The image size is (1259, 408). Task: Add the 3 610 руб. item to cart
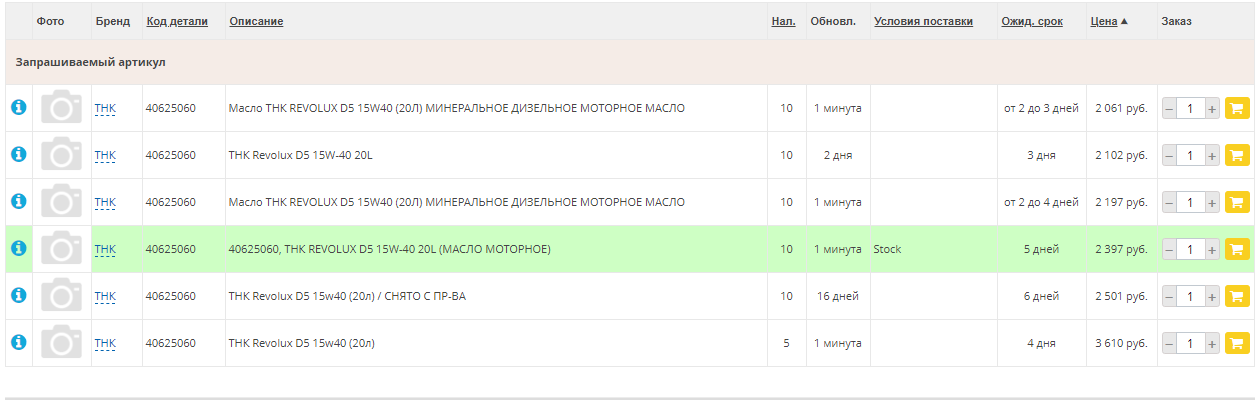(1237, 343)
